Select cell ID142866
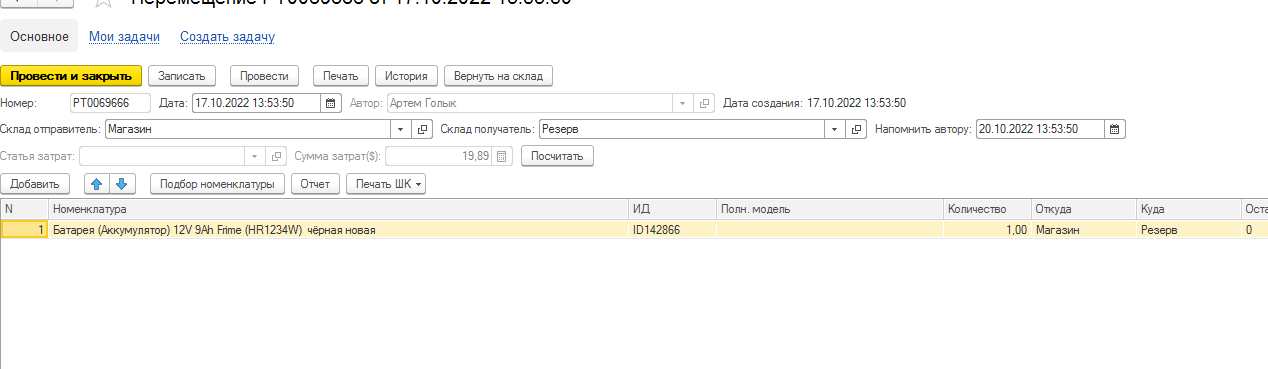 tap(673, 230)
